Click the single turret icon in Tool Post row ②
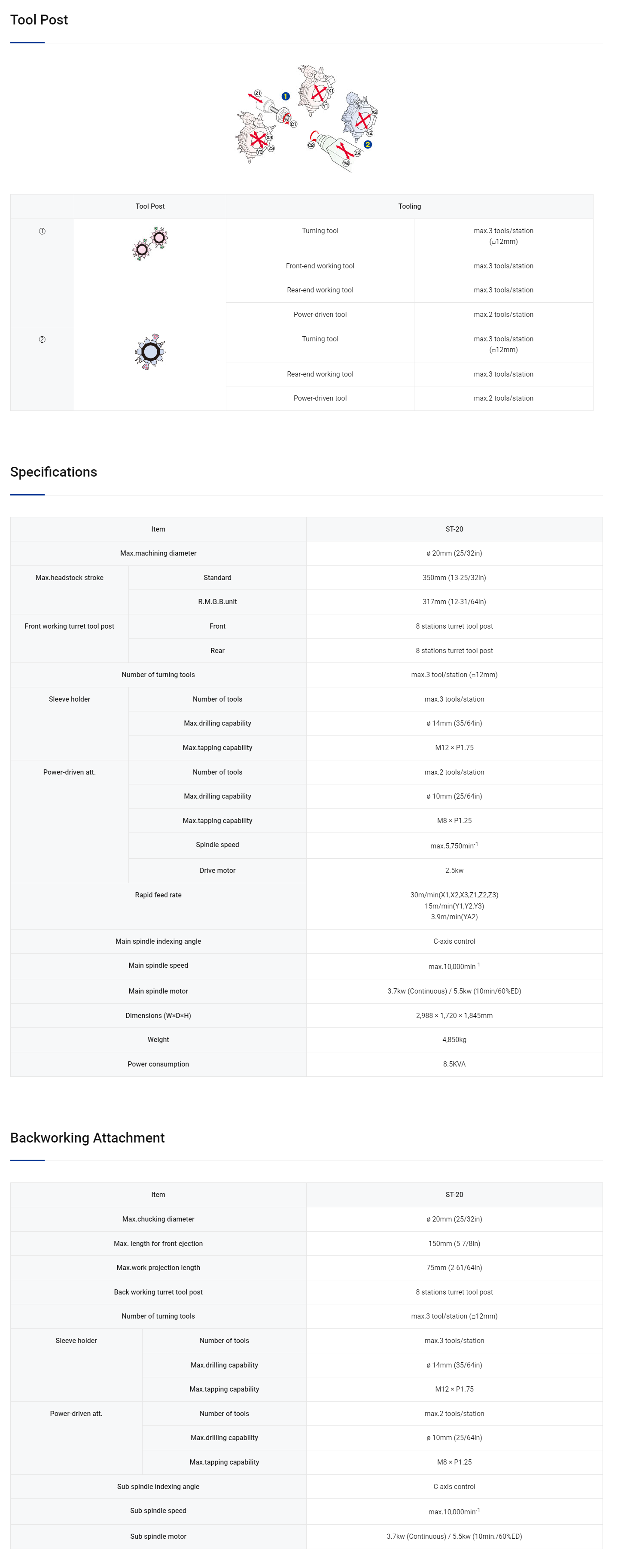 (x=150, y=351)
